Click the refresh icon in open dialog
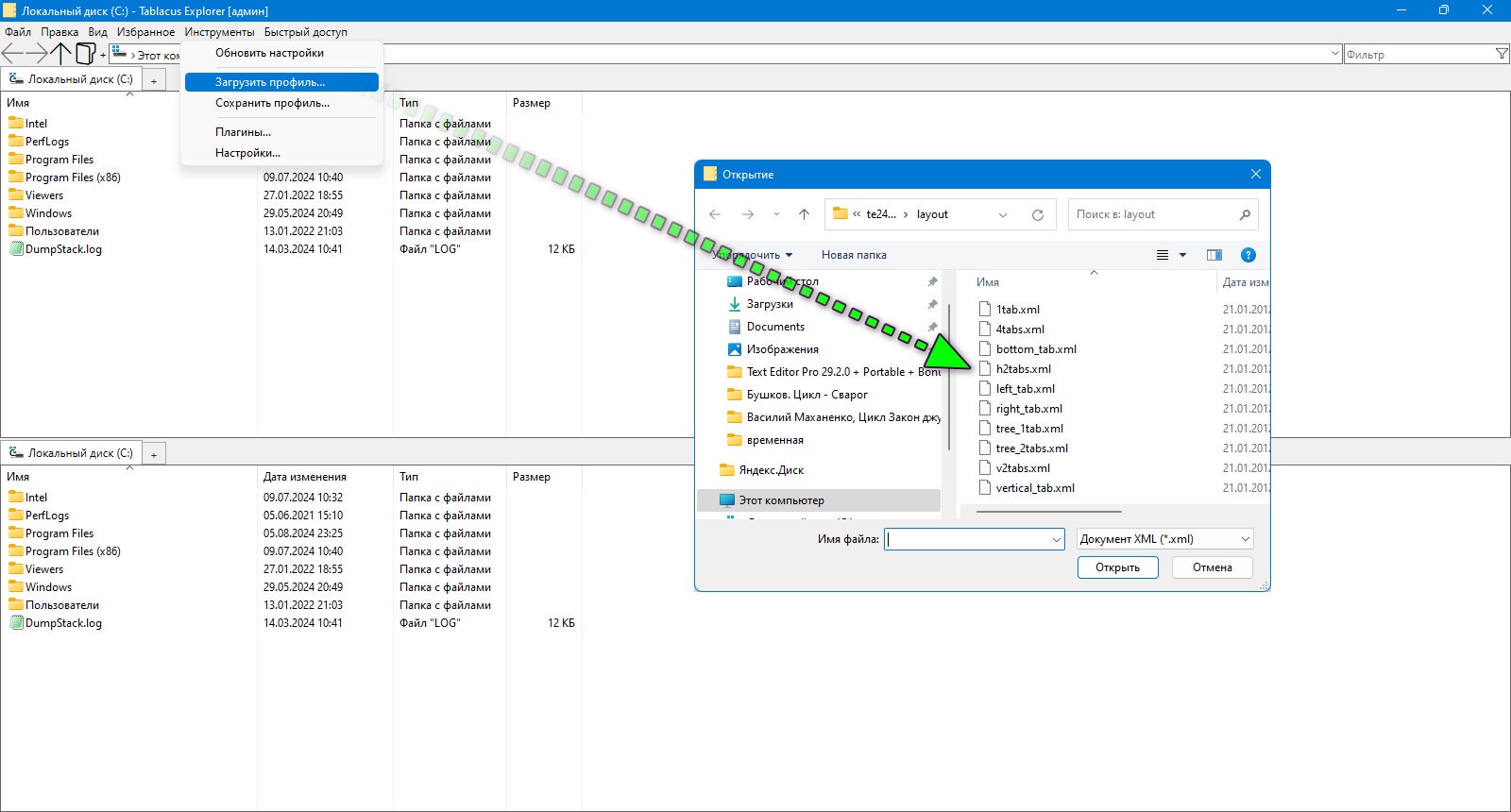The width and height of the screenshot is (1511, 812). pos(1038,214)
